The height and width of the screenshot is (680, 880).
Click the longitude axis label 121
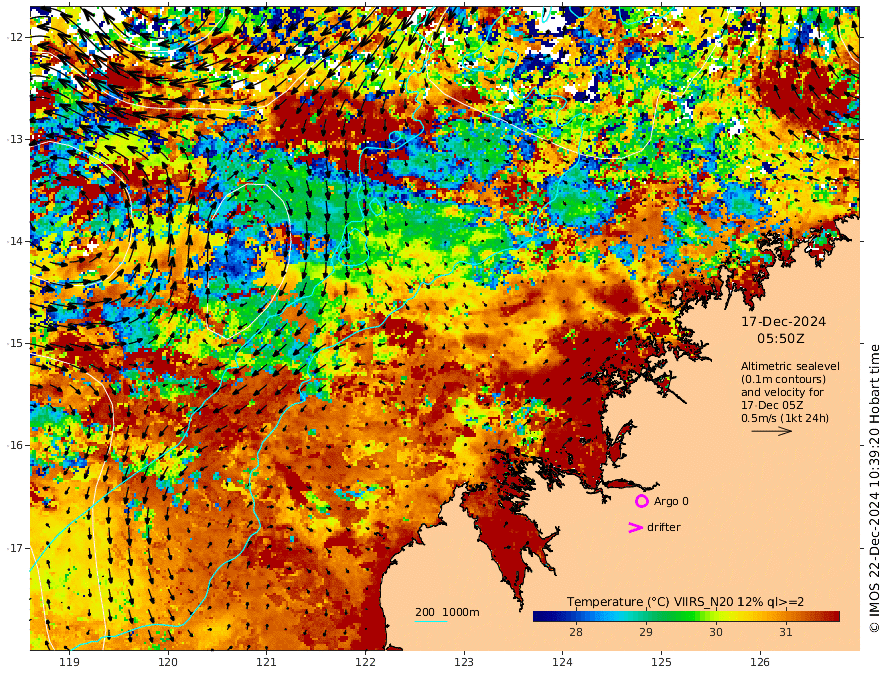(267, 663)
